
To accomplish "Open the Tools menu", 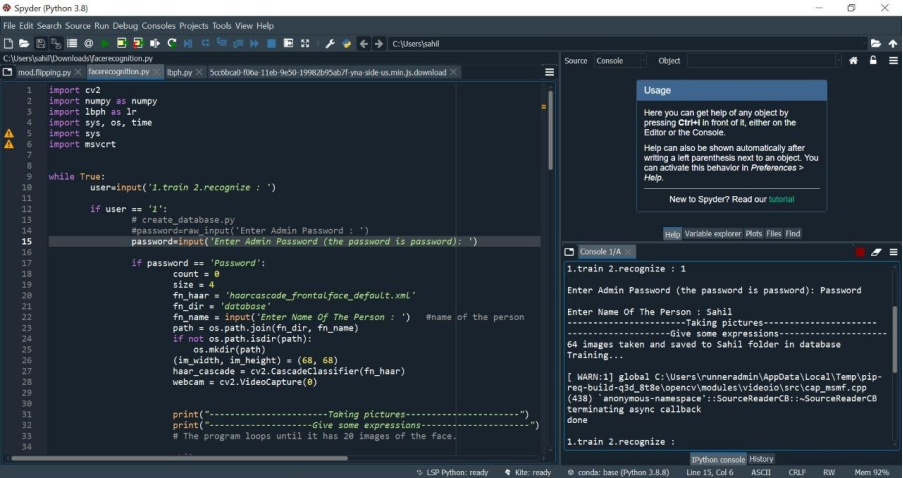I will tap(221, 26).
